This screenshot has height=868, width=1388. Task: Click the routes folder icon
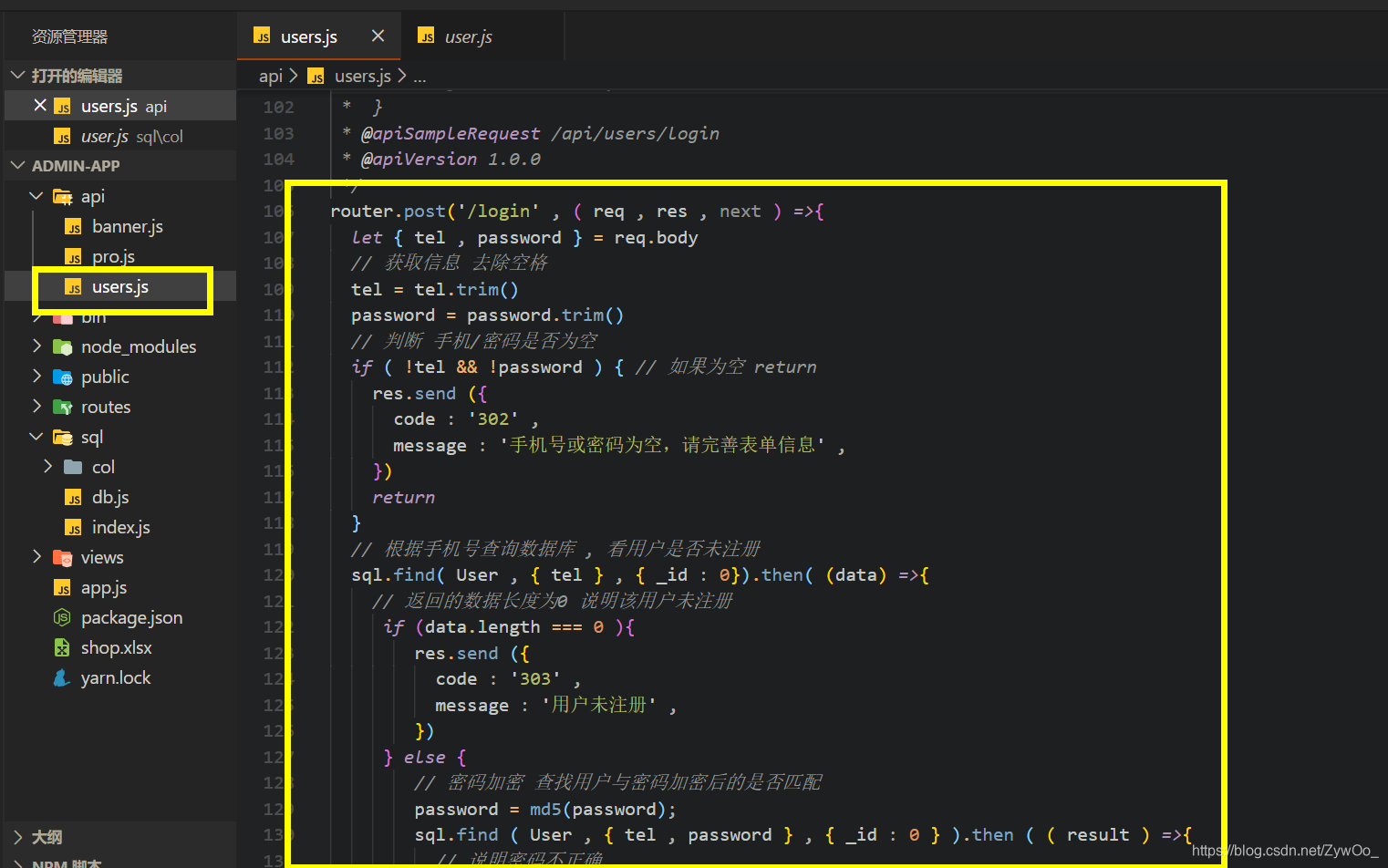[63, 408]
